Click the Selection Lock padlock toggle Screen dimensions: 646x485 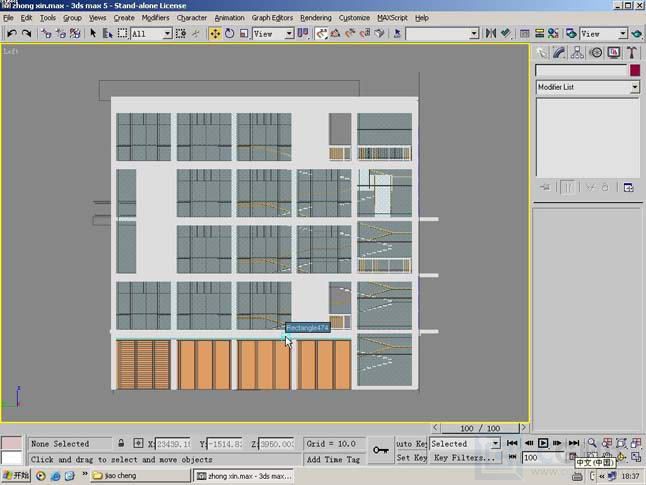pyautogui.click(x=121, y=443)
